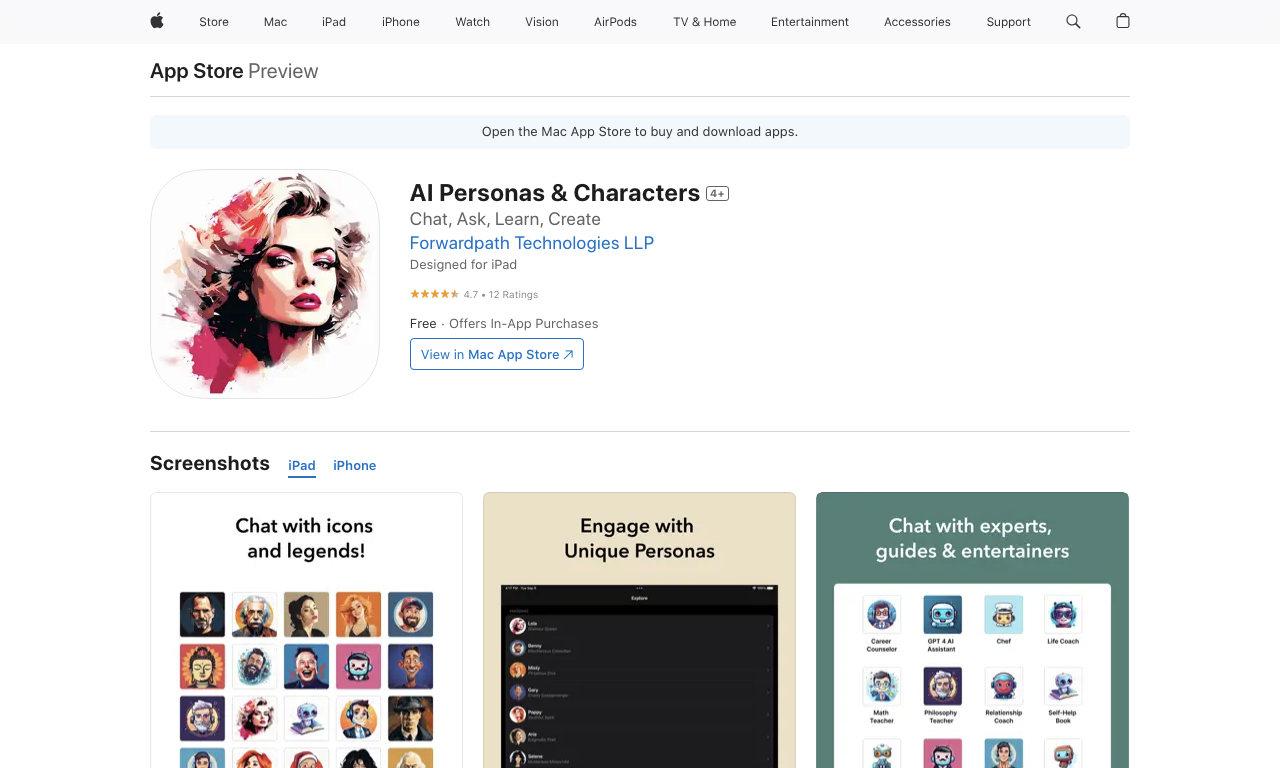
Task: Click the Chef persona icon
Action: [1003, 615]
